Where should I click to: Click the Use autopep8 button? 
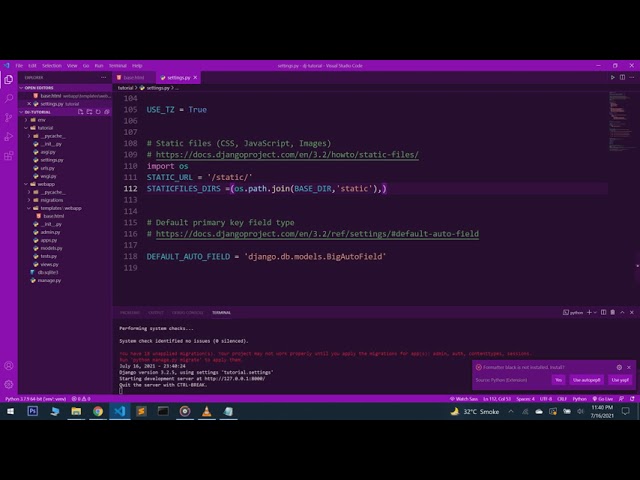coord(587,380)
